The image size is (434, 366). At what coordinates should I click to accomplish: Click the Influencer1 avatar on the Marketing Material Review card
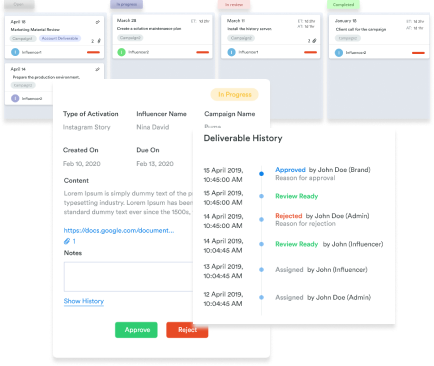[x=15, y=52]
